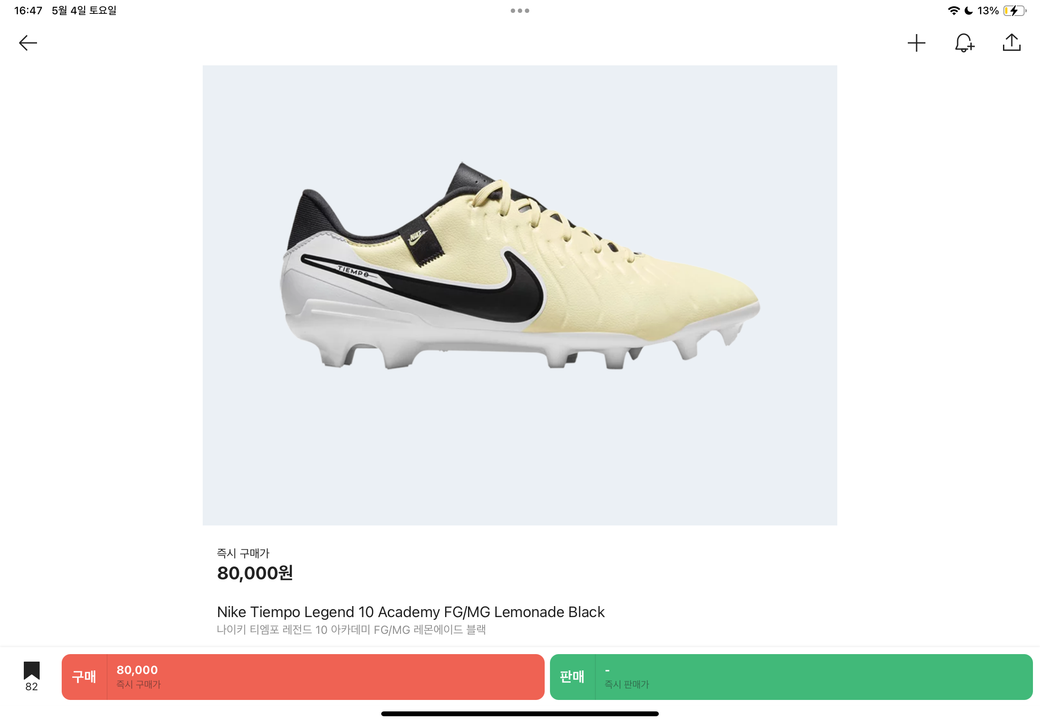Tap the back arrow icon
Viewport: 1040px width, 723px height.
point(28,43)
